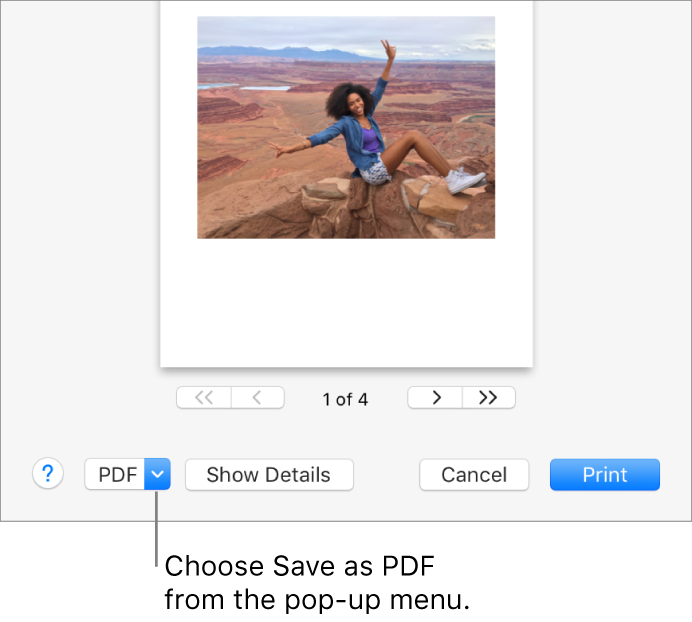Go to the first preview page
This screenshot has width=692, height=622.
pyautogui.click(x=203, y=398)
